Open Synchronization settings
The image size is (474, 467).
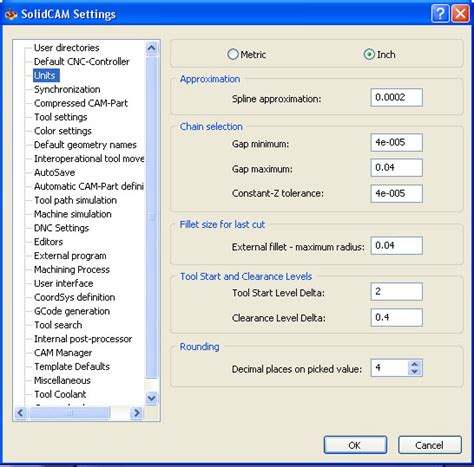pos(67,89)
